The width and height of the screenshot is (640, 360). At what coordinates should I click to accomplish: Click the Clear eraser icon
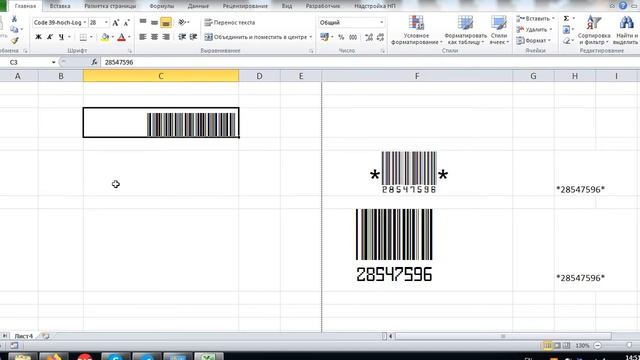[x=567, y=40]
